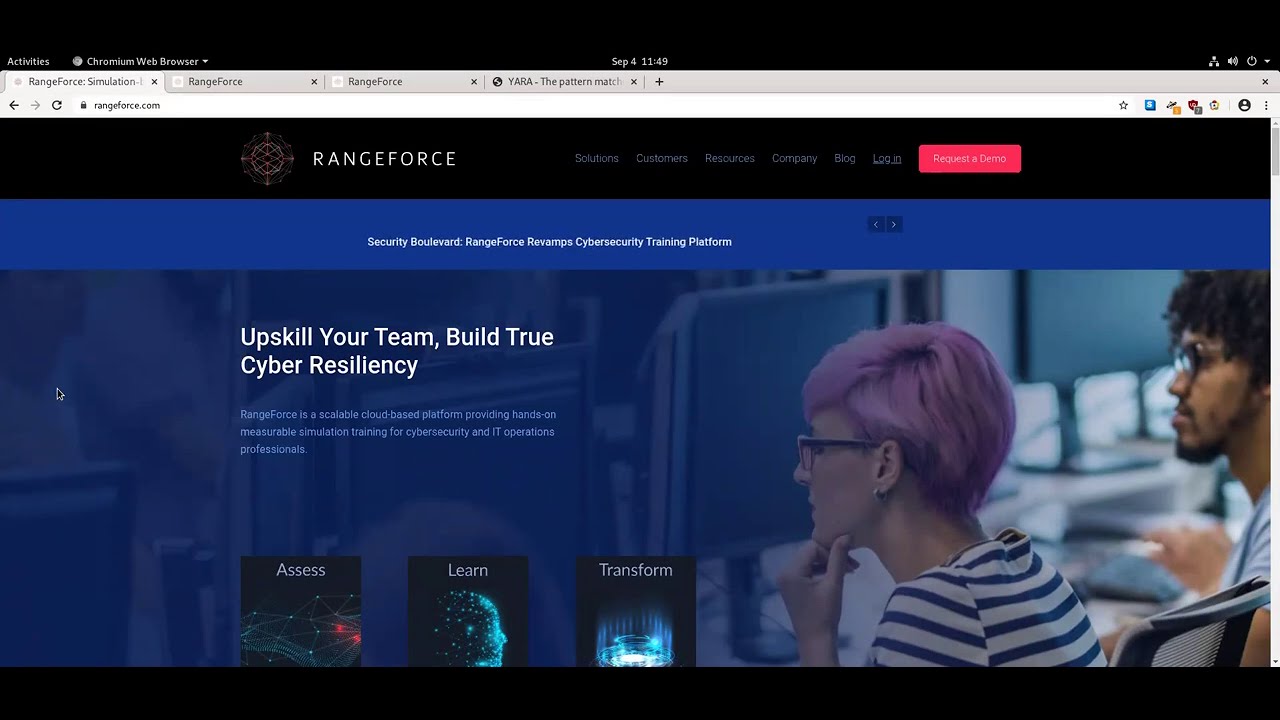
Task: Show next news banner item
Action: click(894, 224)
